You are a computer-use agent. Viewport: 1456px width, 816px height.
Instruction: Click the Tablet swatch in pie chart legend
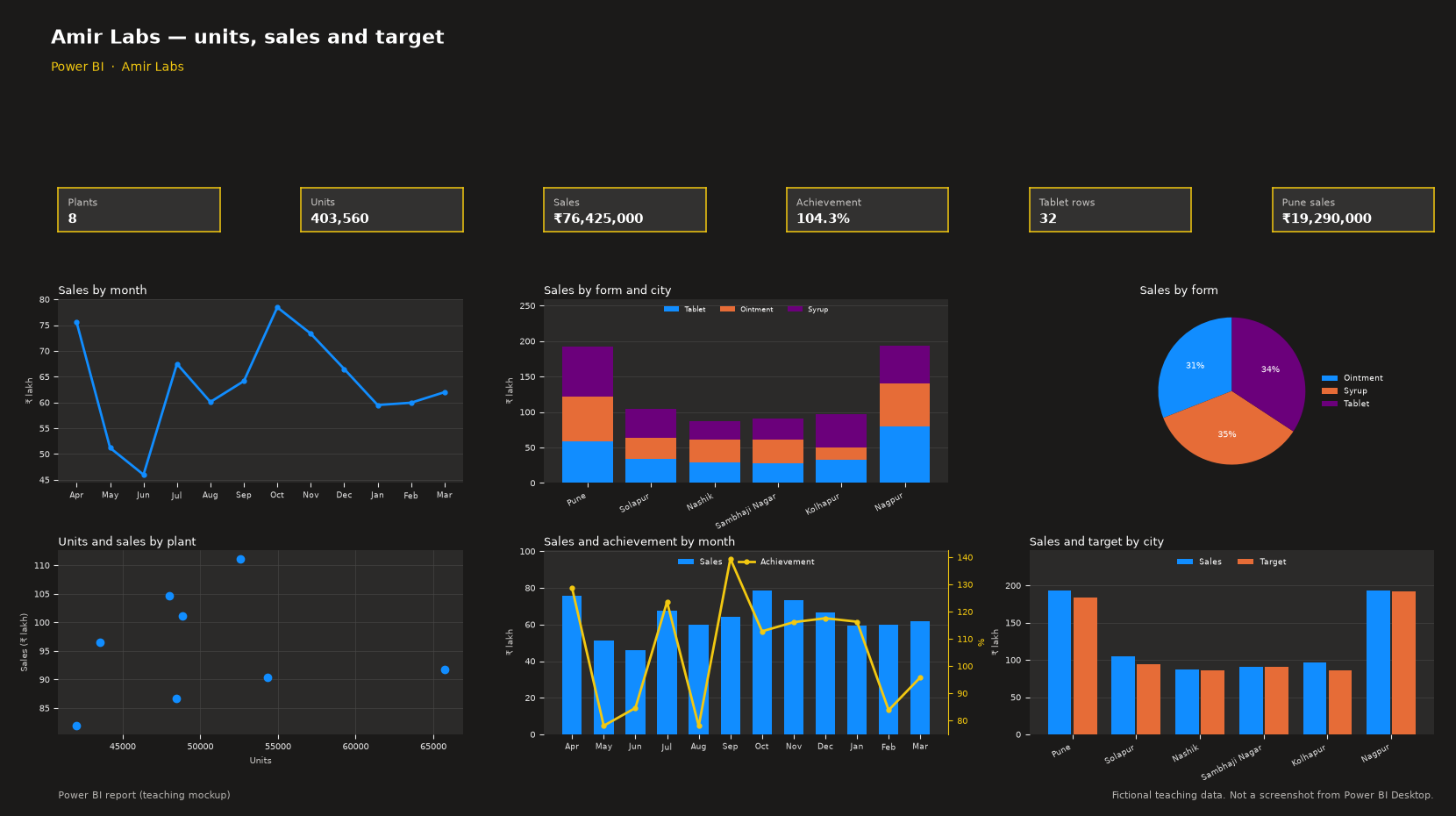click(1330, 404)
